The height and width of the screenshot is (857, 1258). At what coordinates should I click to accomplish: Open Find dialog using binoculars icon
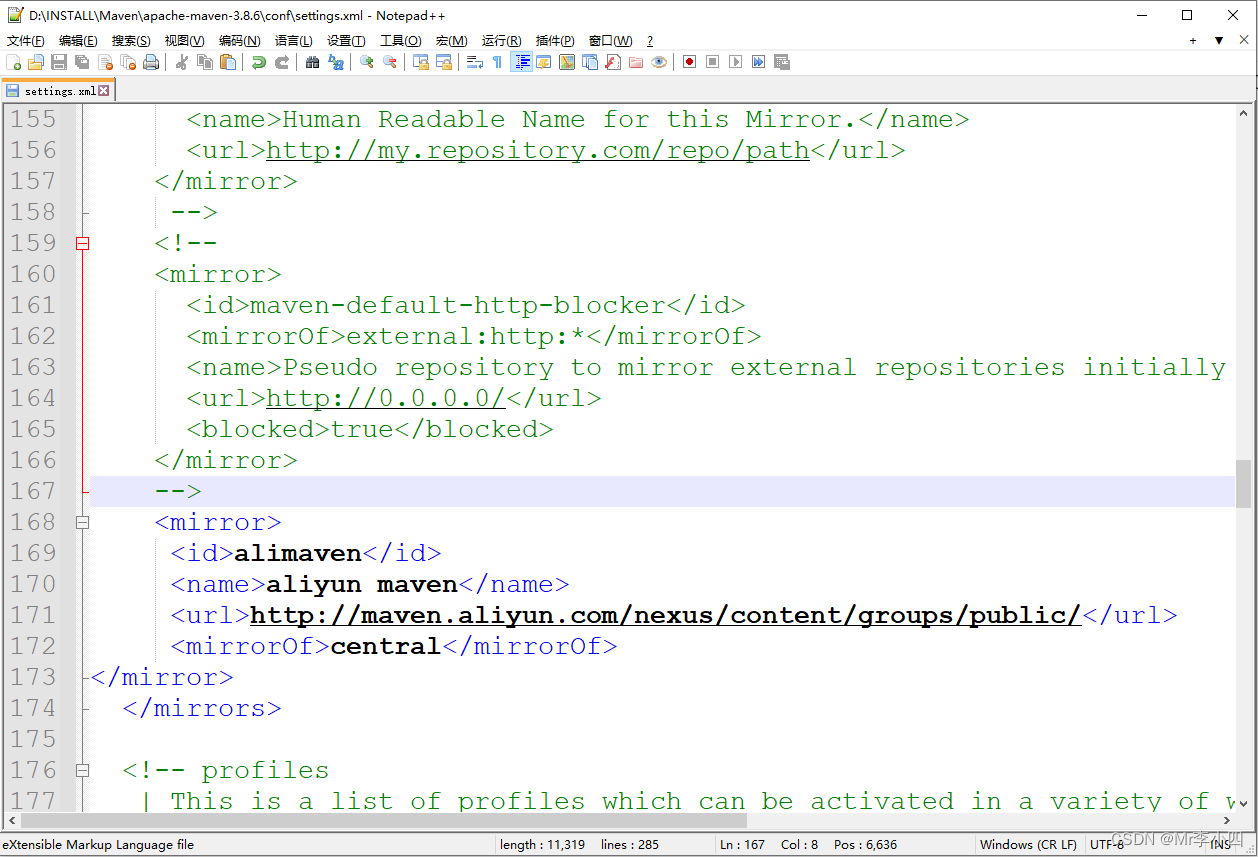(x=312, y=62)
